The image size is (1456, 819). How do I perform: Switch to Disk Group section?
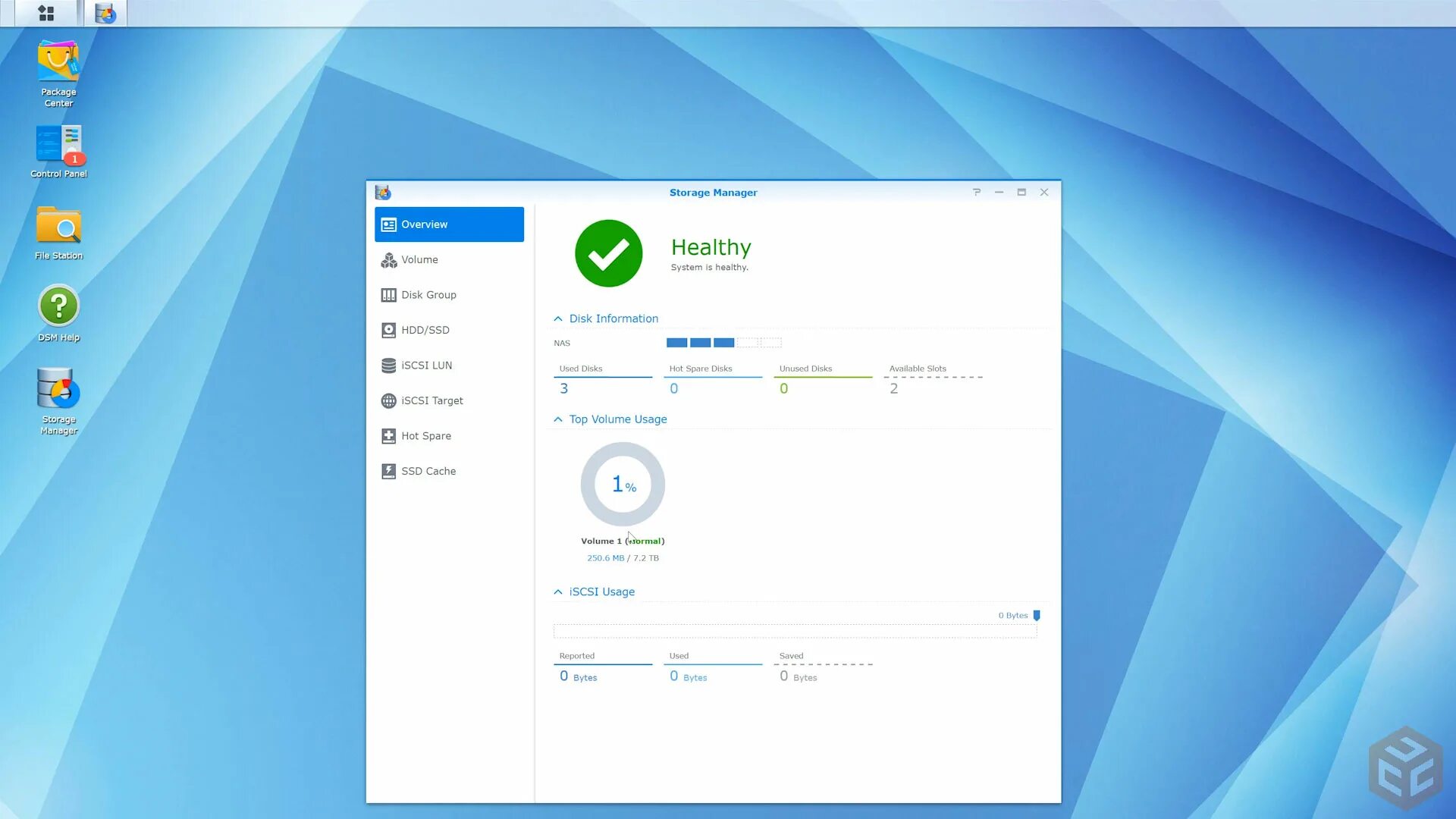tap(428, 295)
